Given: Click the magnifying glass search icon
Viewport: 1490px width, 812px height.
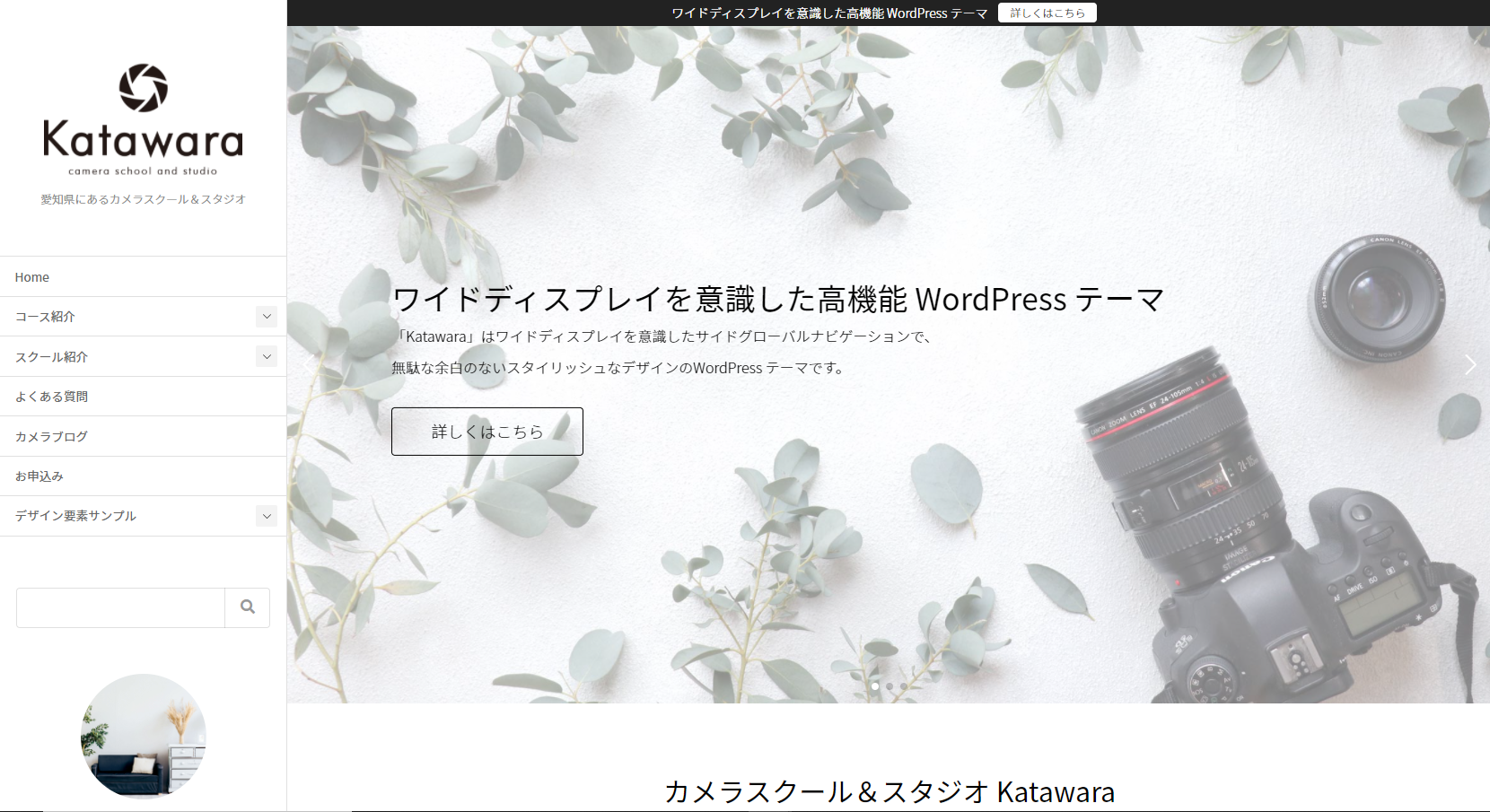Looking at the screenshot, I should tap(247, 607).
